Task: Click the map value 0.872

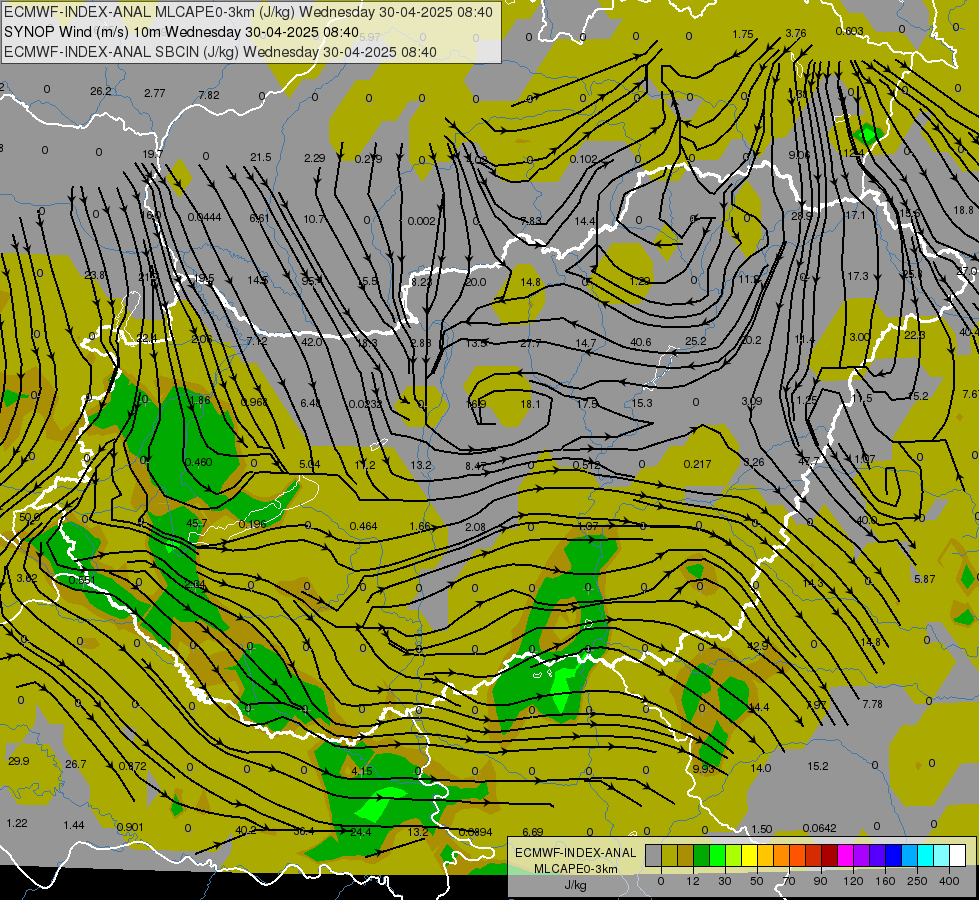Action: [x=132, y=766]
